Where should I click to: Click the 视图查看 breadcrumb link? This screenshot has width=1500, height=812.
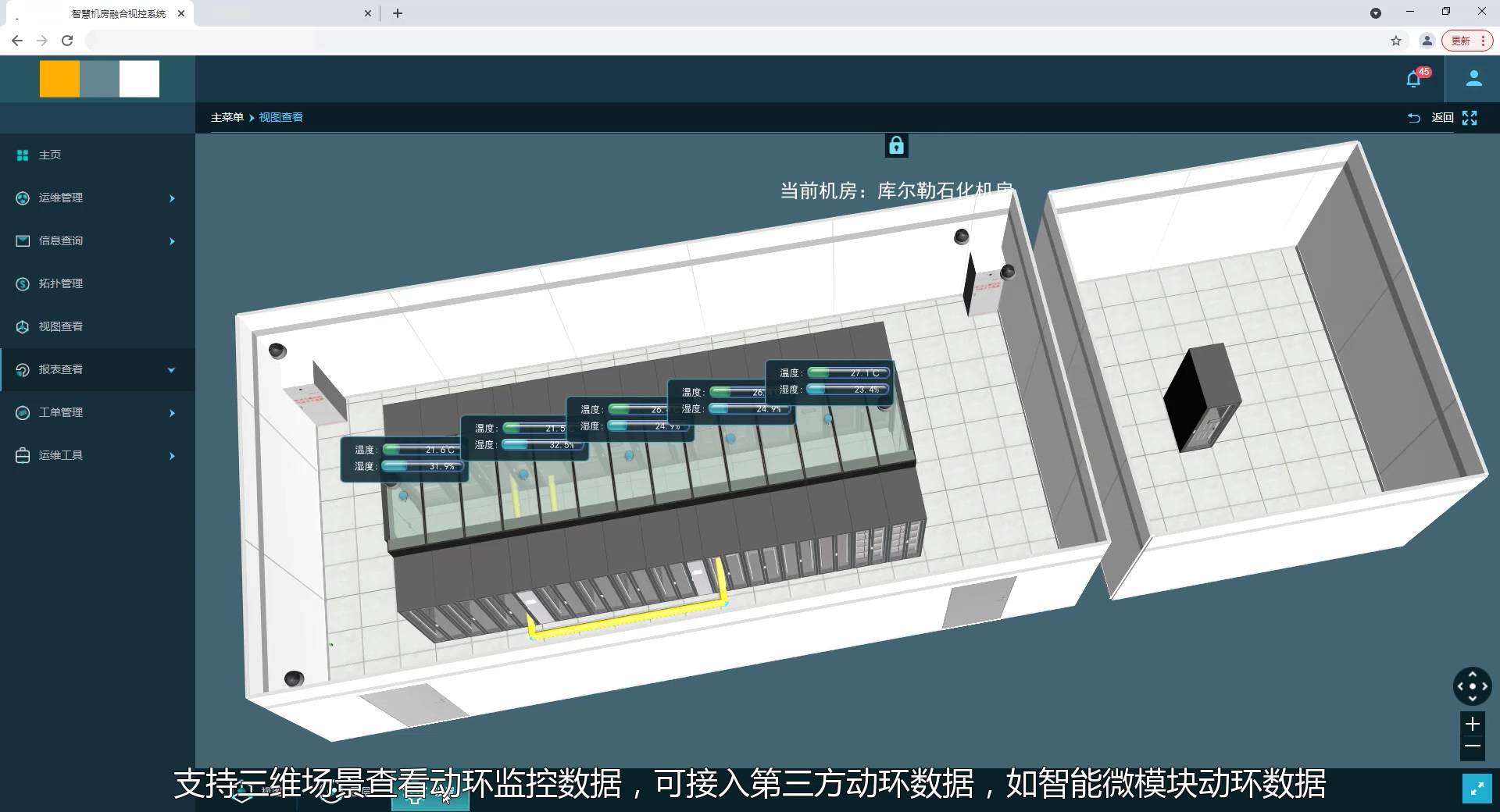tap(281, 117)
